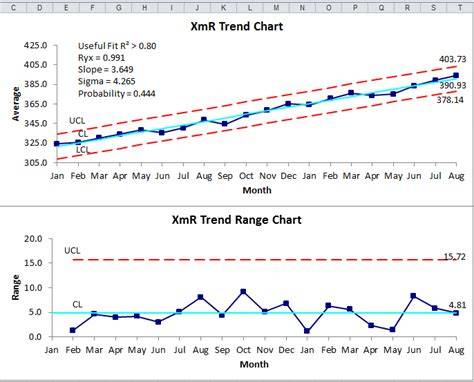Select the 15.72 UCL label on range chart
This screenshot has width=474, height=382.
(x=455, y=257)
